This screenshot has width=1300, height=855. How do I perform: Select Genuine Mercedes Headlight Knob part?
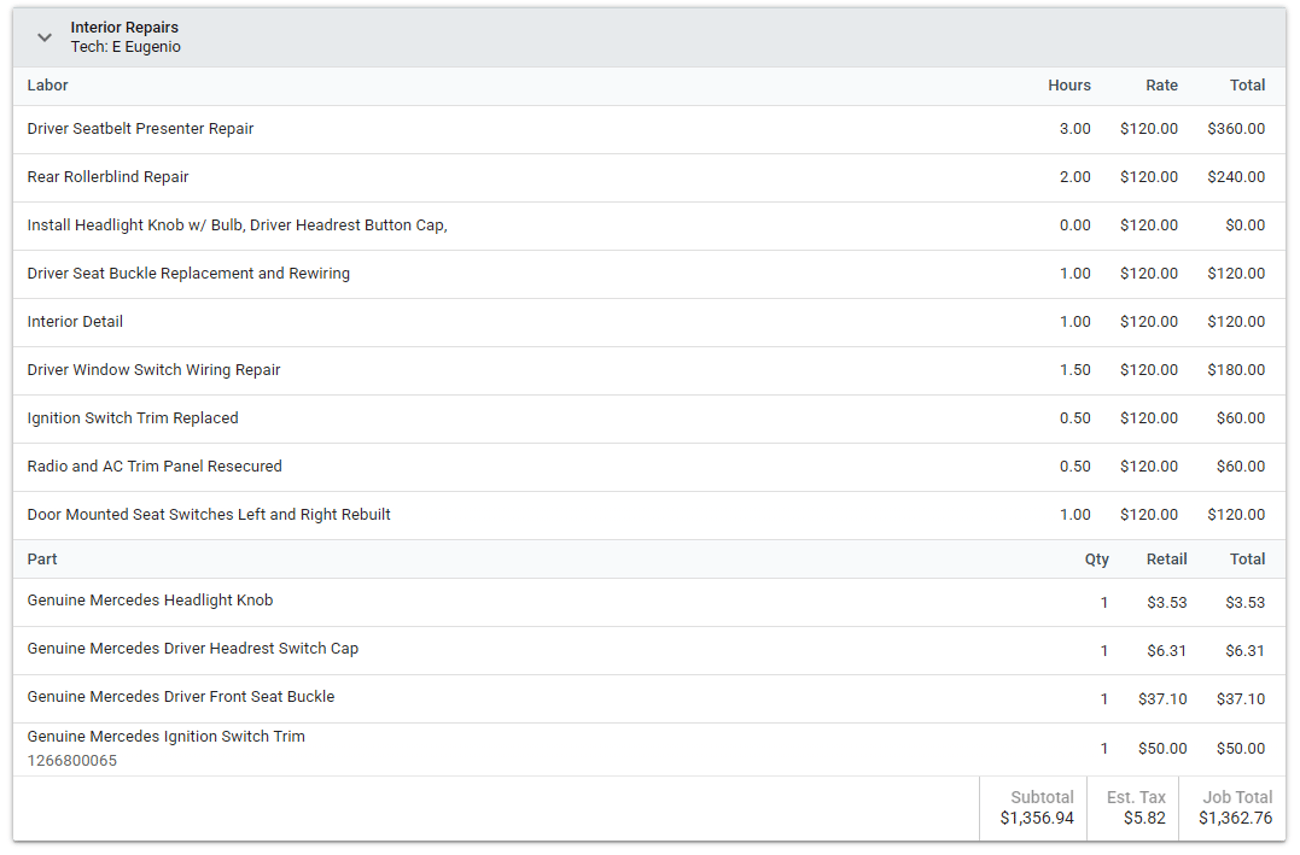[x=649, y=603]
